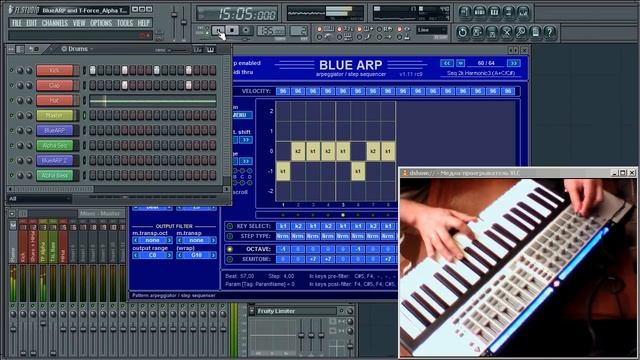Image resolution: width=640 pixels, height=360 pixels.
Task: Click the Fruity Limiter title
Action: pyautogui.click(x=276, y=311)
